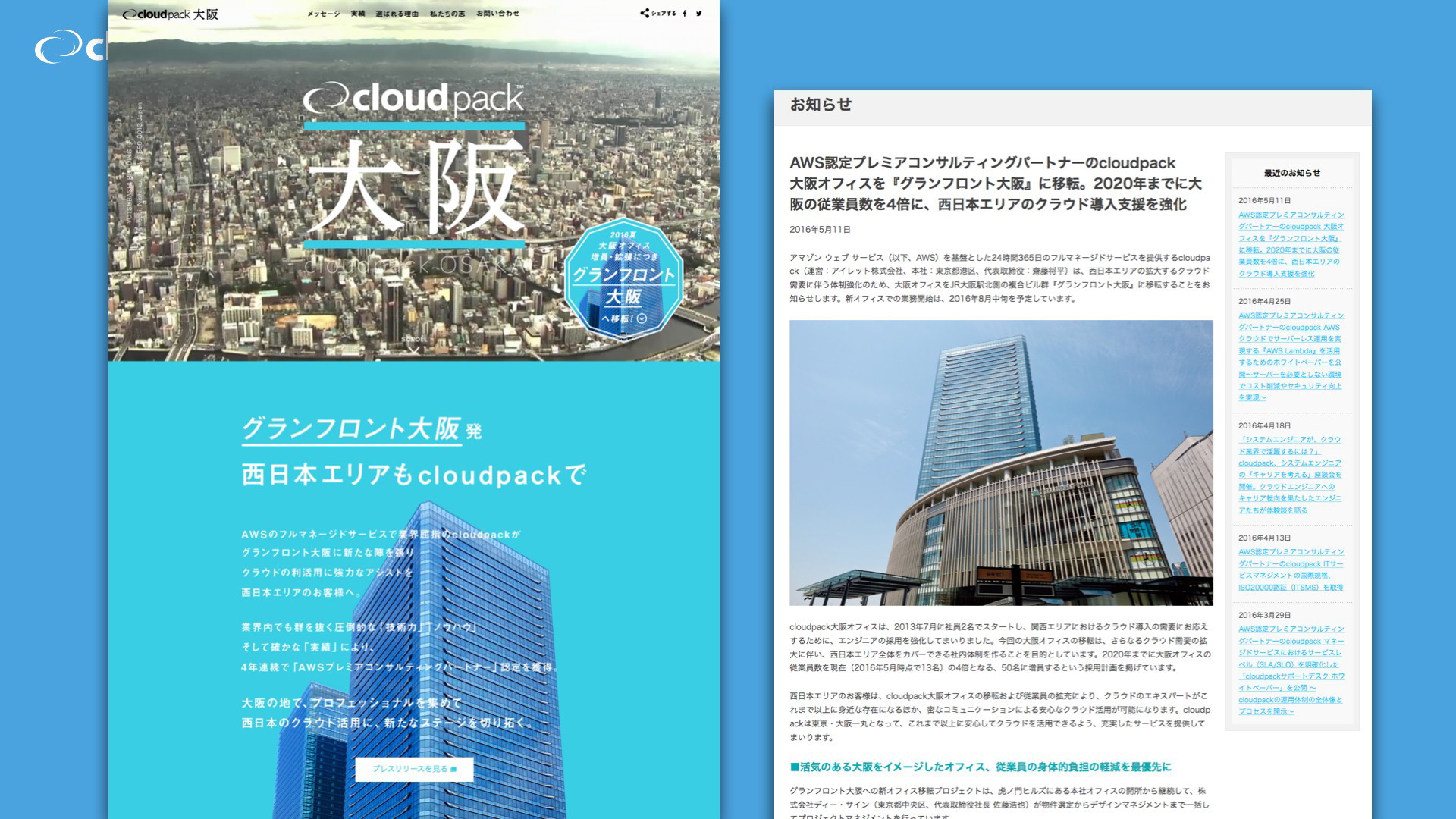Click the green subheading 活気のある大阪をイメージしたオフィス
This screenshot has height=819, width=1456.
(981, 767)
